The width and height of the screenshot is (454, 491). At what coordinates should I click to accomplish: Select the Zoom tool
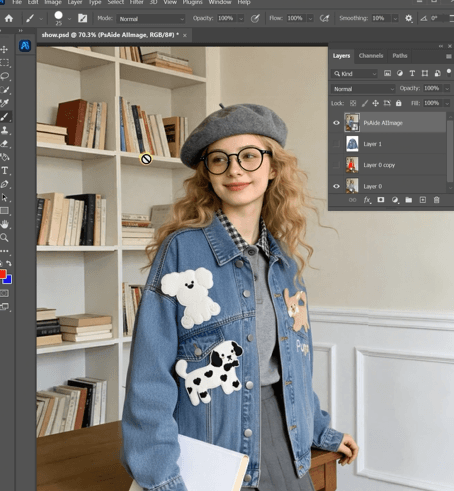click(5, 238)
